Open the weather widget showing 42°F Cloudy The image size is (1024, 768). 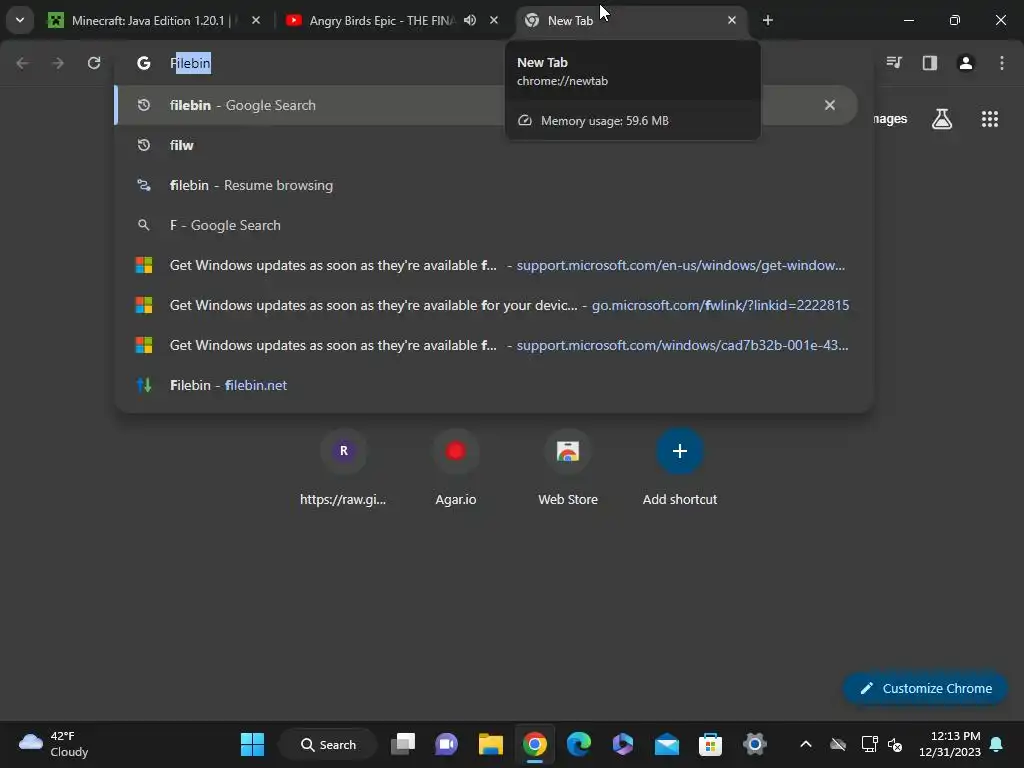point(54,744)
